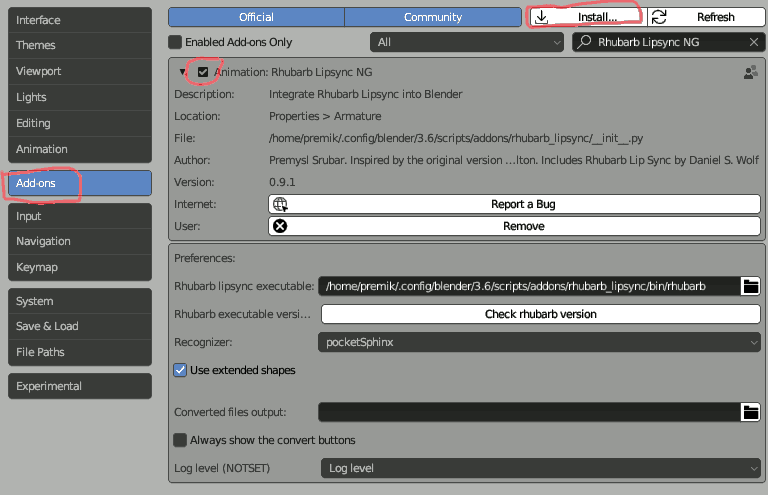
Task: Browse for Converted files output folder icon
Action: point(750,412)
